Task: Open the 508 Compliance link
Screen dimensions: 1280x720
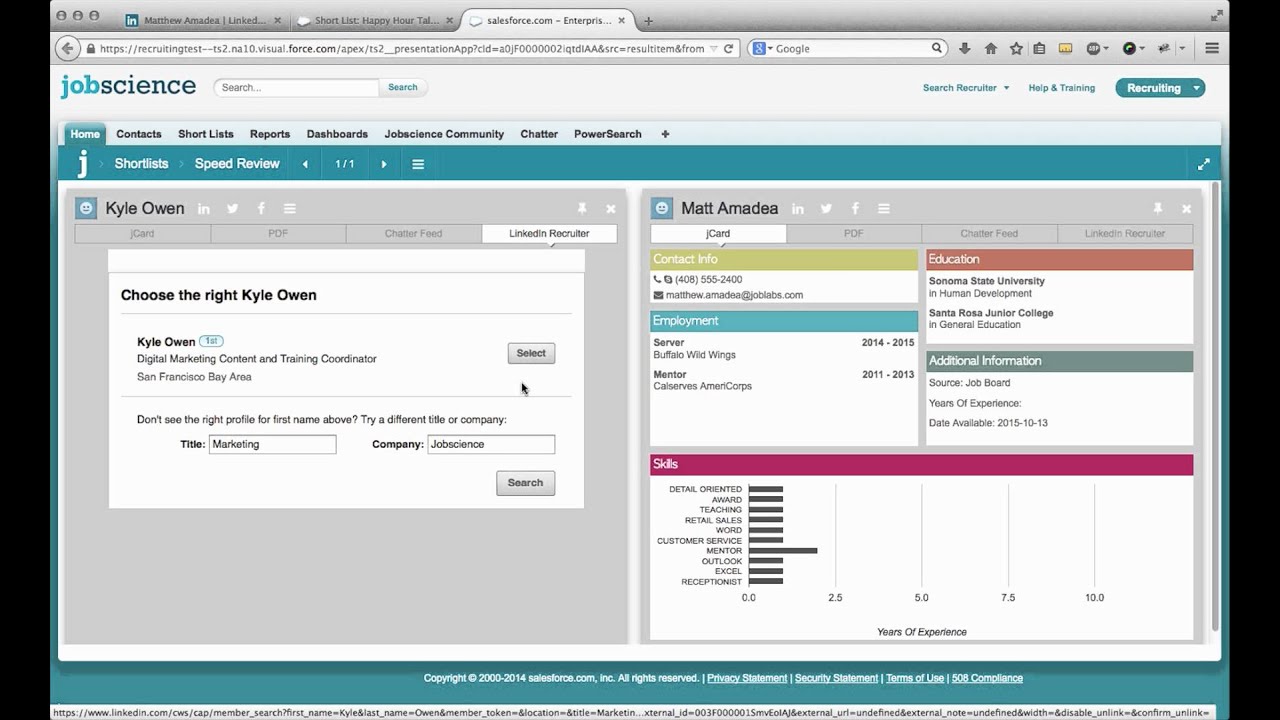Action: 987,678
